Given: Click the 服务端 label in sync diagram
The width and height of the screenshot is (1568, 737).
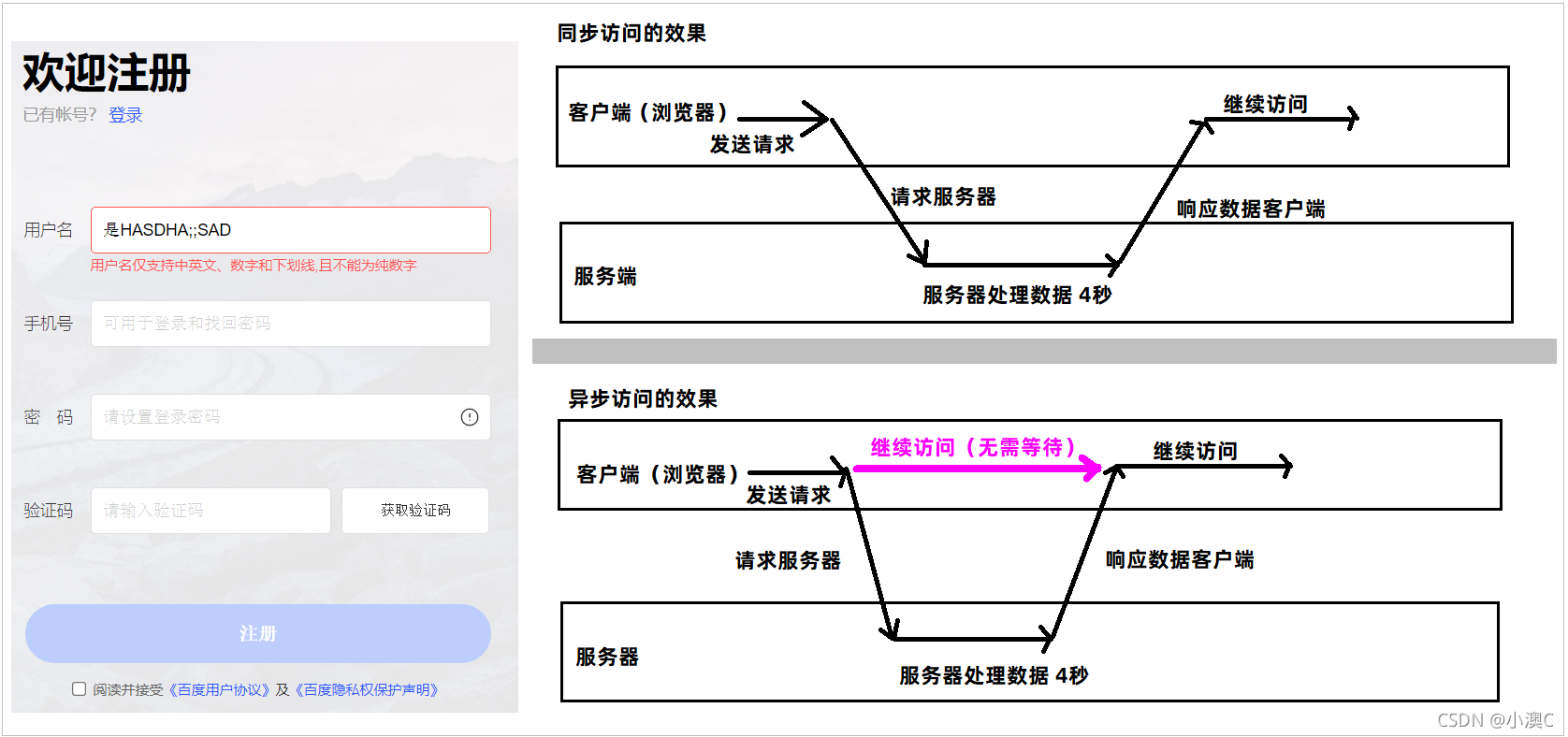Looking at the screenshot, I should pyautogui.click(x=605, y=277).
